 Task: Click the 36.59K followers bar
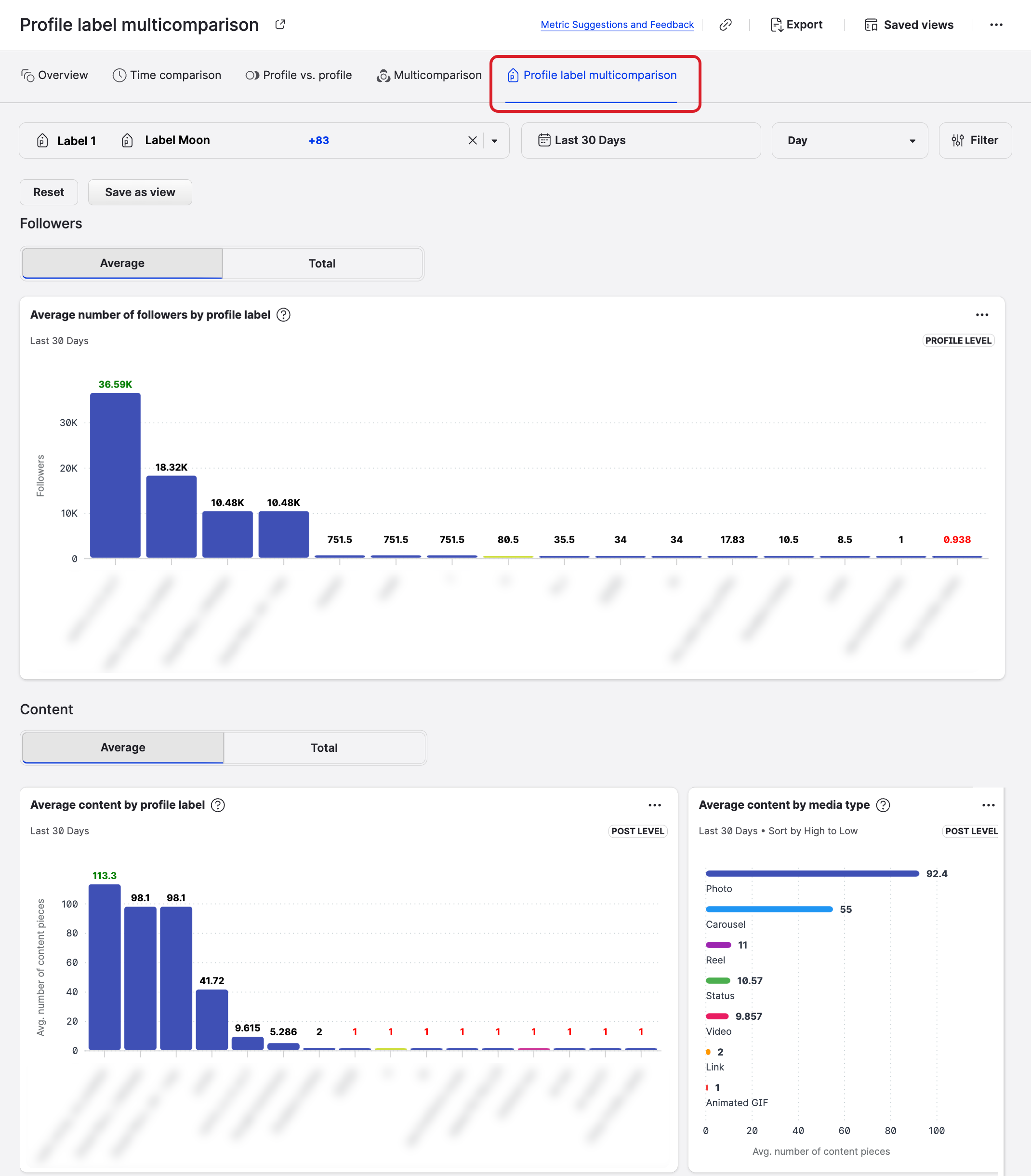[x=115, y=475]
